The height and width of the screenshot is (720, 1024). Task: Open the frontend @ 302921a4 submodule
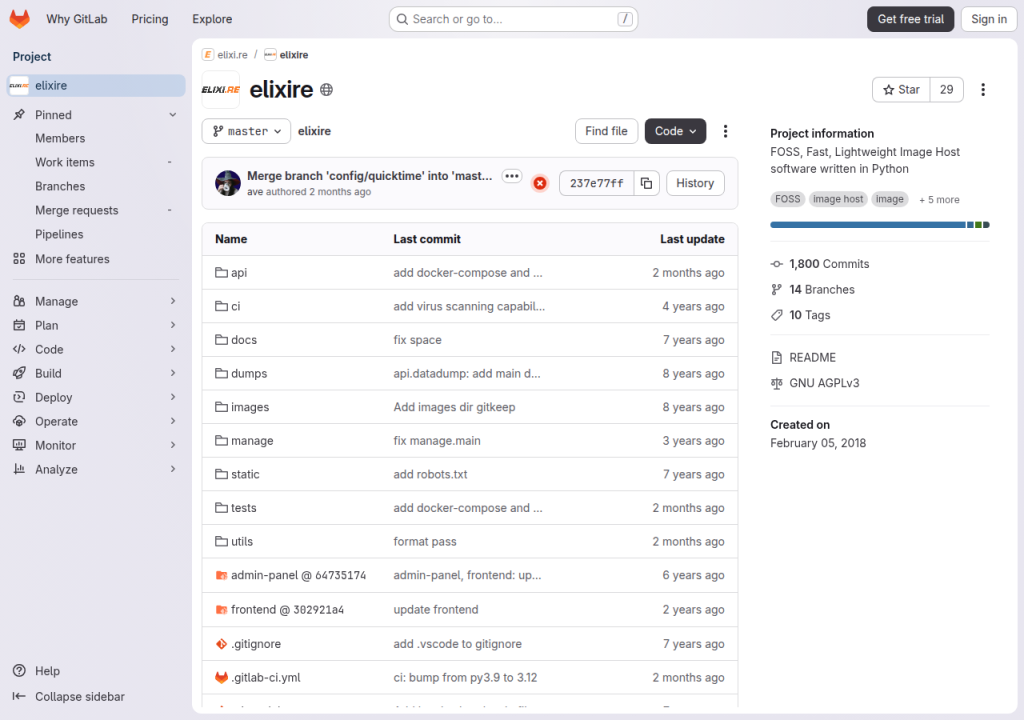pos(287,610)
